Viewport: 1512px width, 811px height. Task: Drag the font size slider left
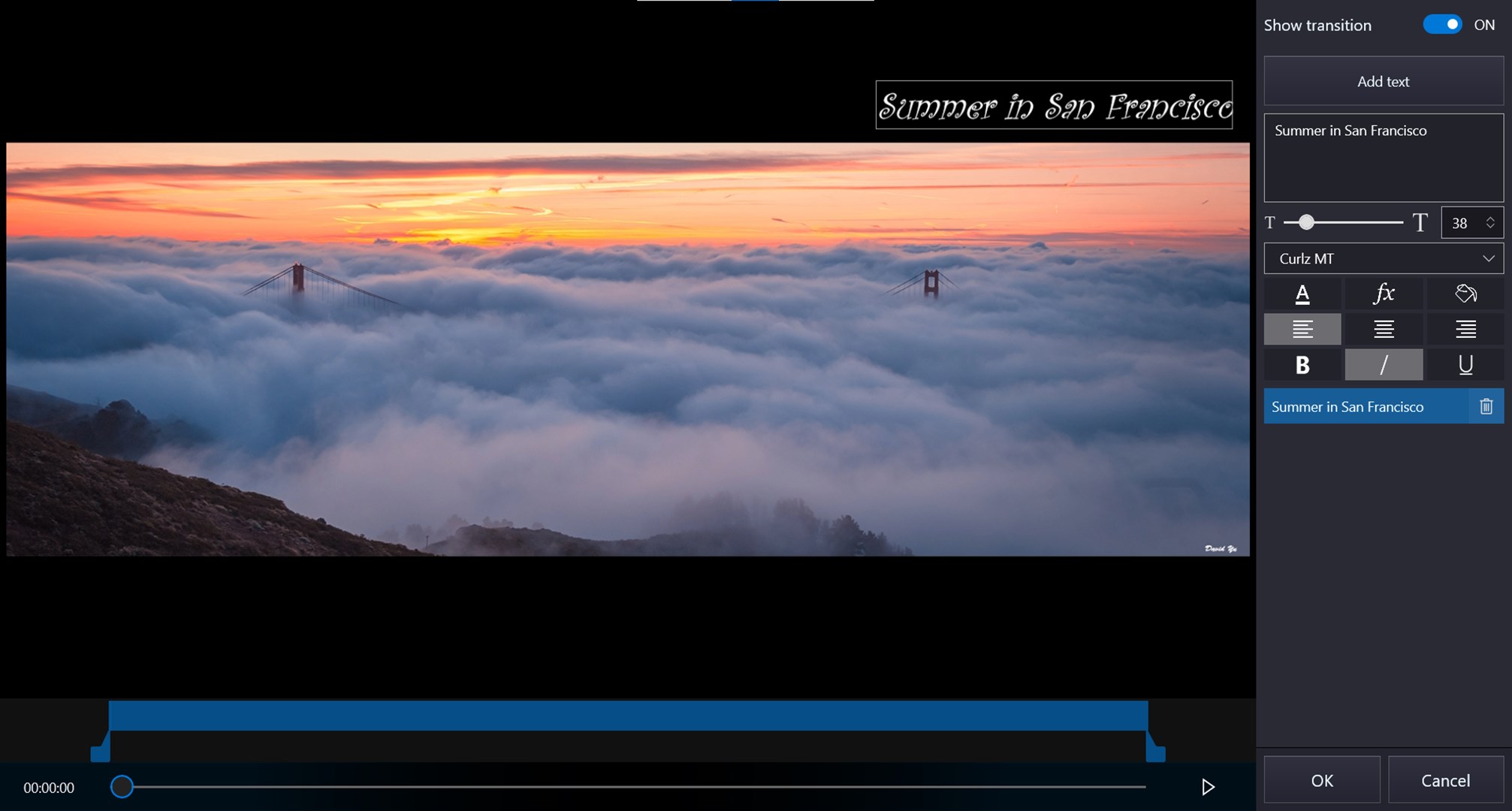click(1303, 222)
